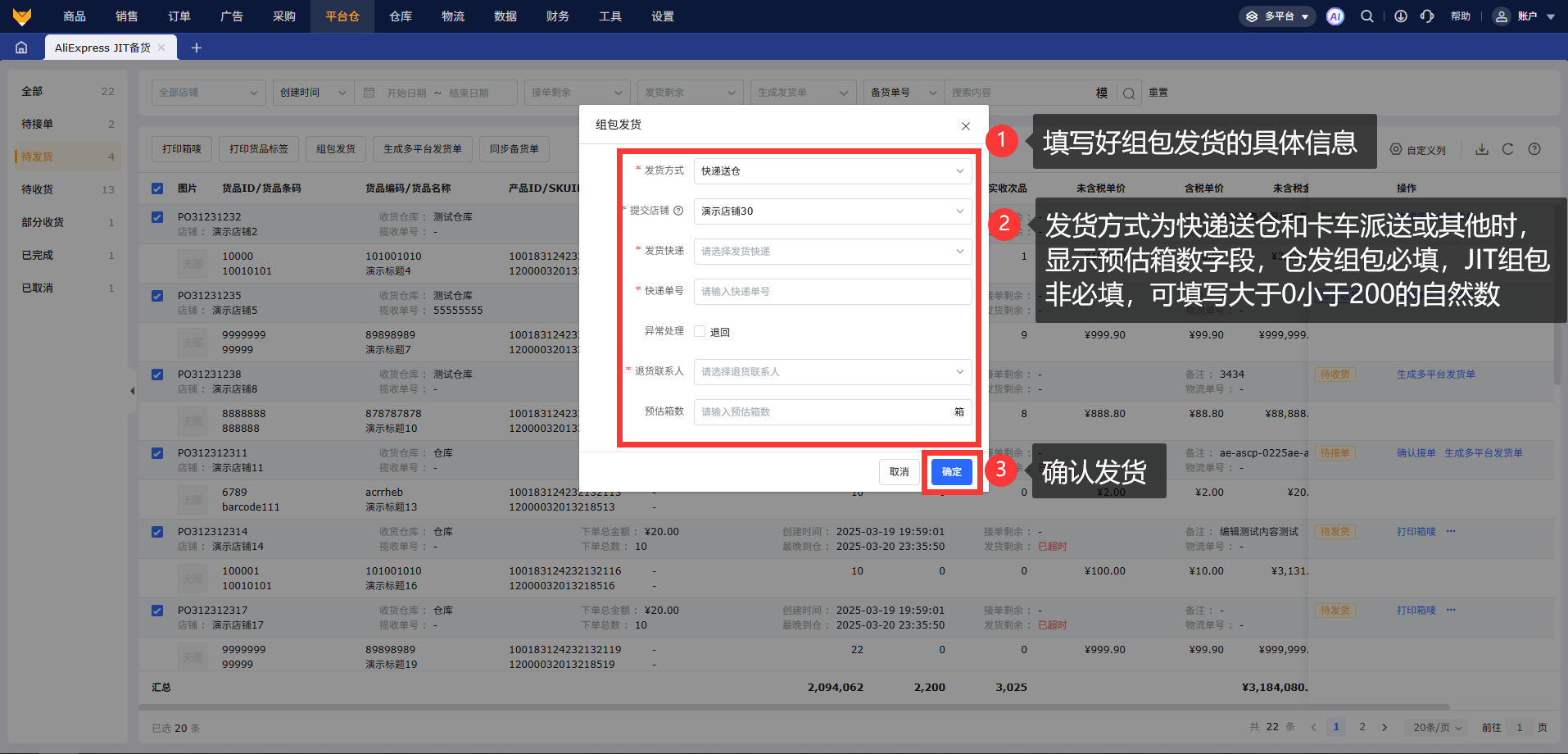Open 自定义列 column settings
Screen dimensions: 1568x754
(x=1418, y=150)
